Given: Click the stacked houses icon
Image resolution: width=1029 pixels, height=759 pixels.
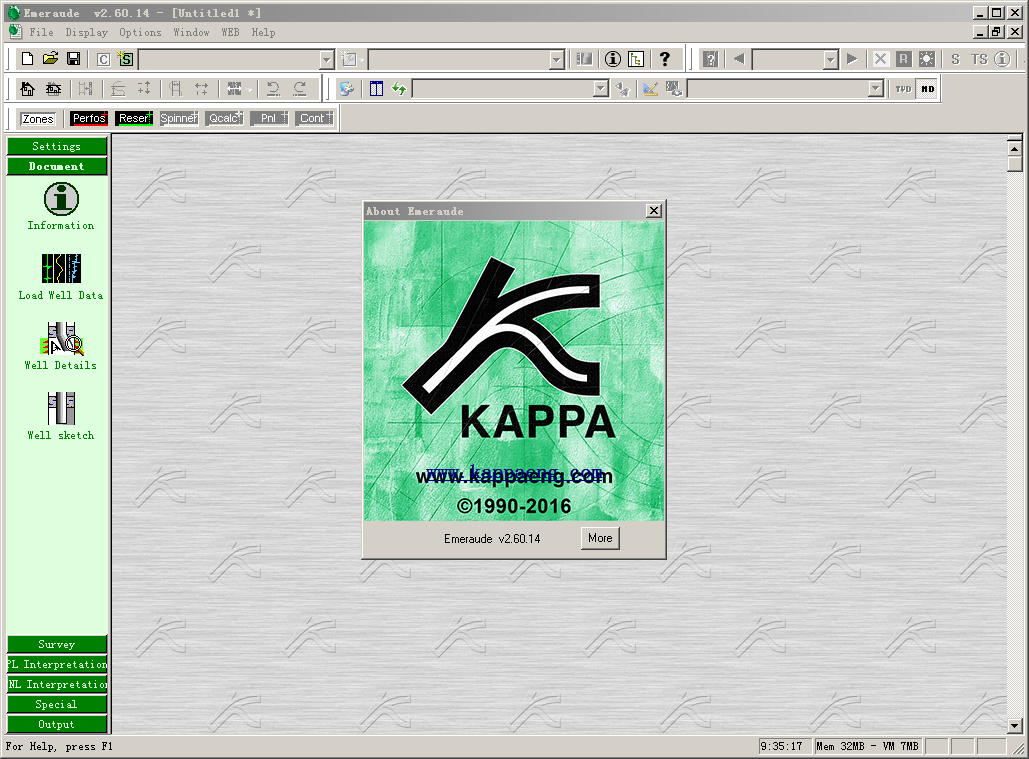Looking at the screenshot, I should [54, 89].
